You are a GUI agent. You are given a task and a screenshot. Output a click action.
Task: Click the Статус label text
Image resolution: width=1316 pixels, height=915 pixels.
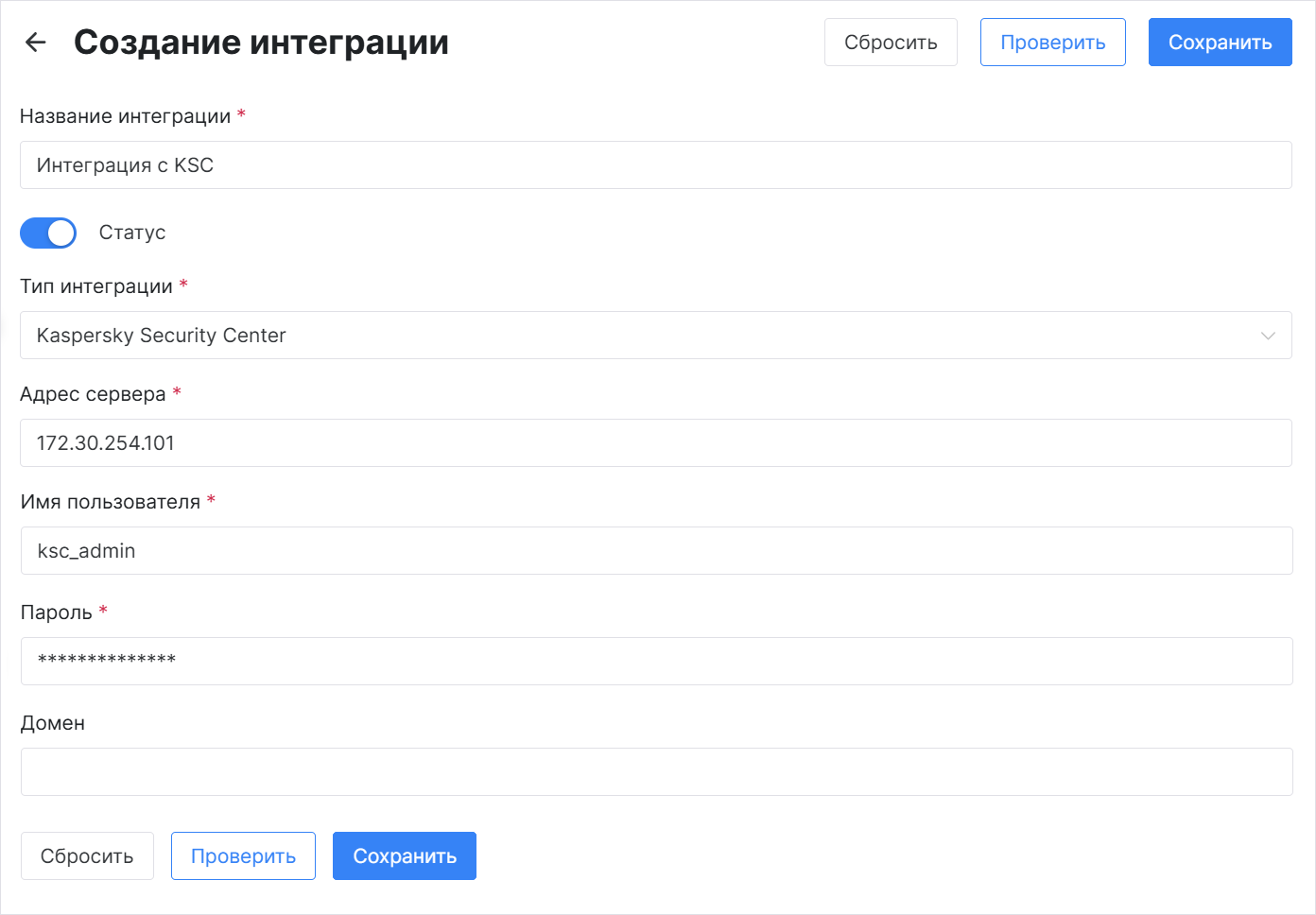pos(132,233)
